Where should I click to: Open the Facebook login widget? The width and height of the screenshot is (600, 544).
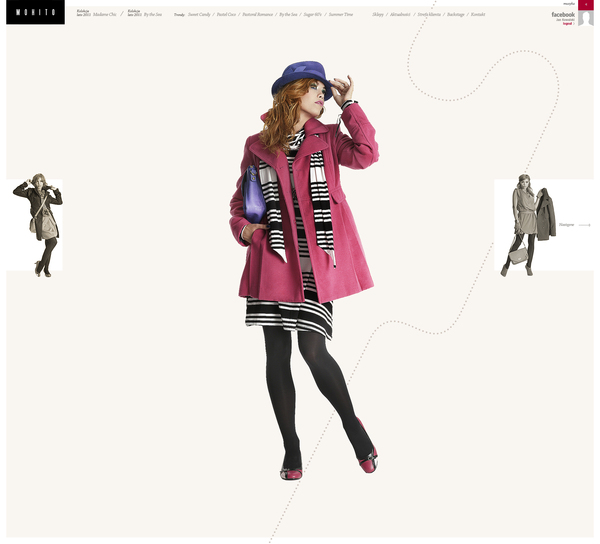563,16
